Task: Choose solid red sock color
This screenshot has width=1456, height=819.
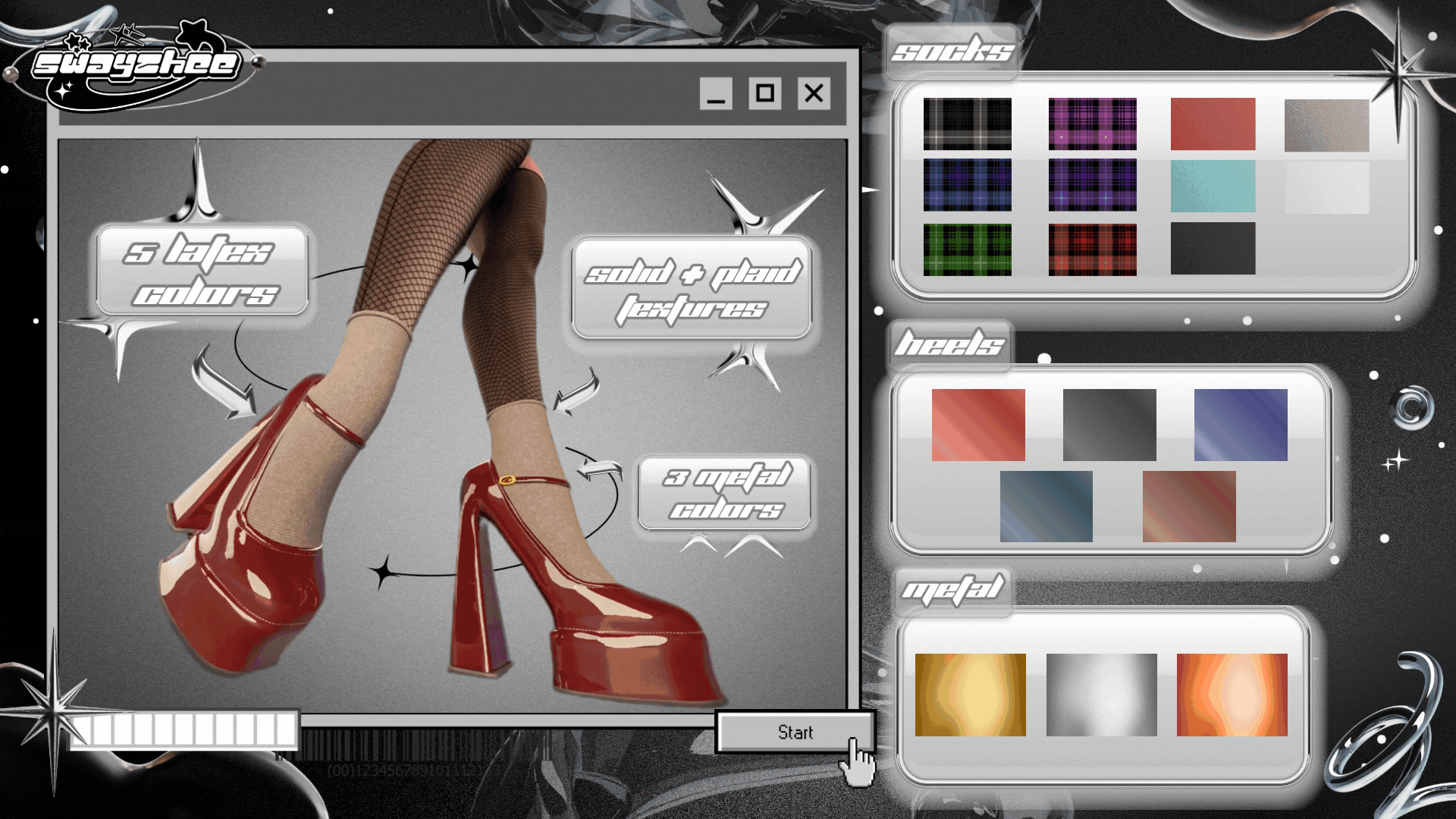Action: click(1213, 124)
